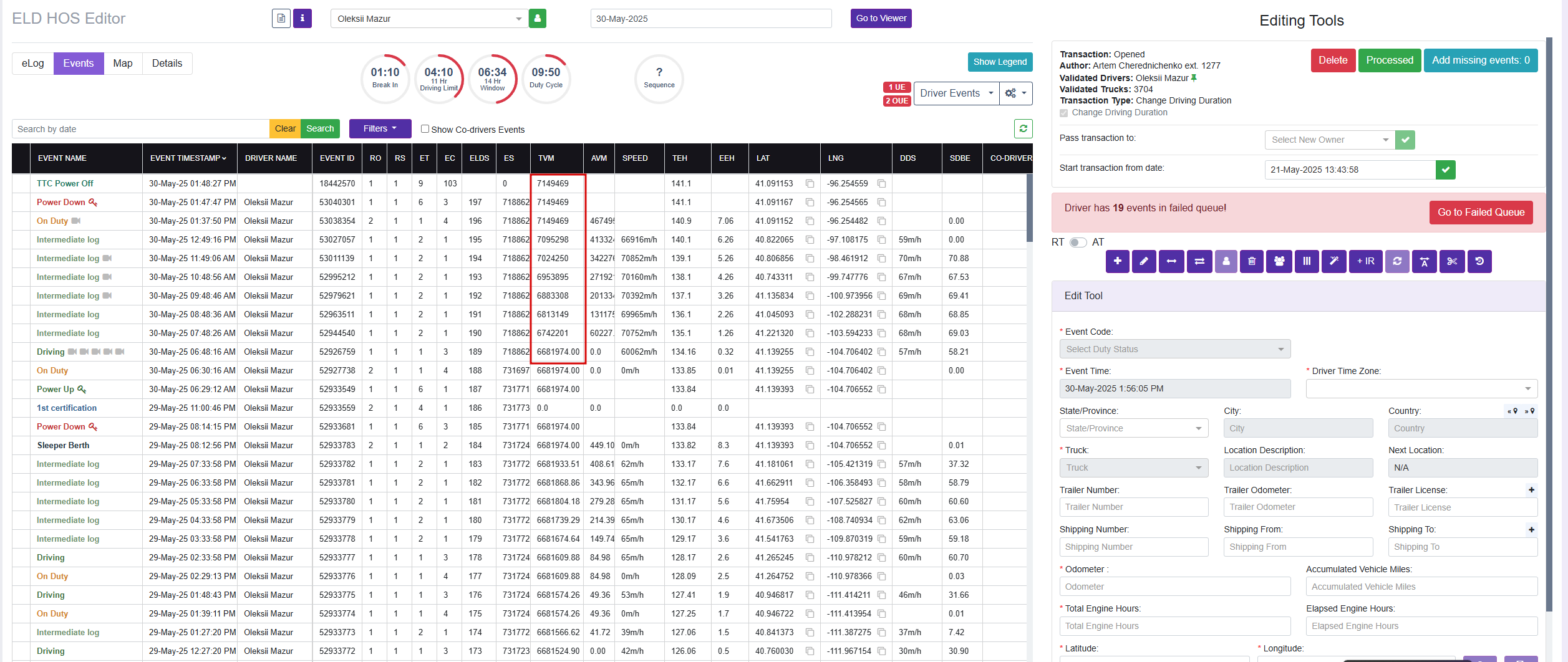Click the + IR tool button
Screen dimensions: 1568x662
[x=1365, y=261]
